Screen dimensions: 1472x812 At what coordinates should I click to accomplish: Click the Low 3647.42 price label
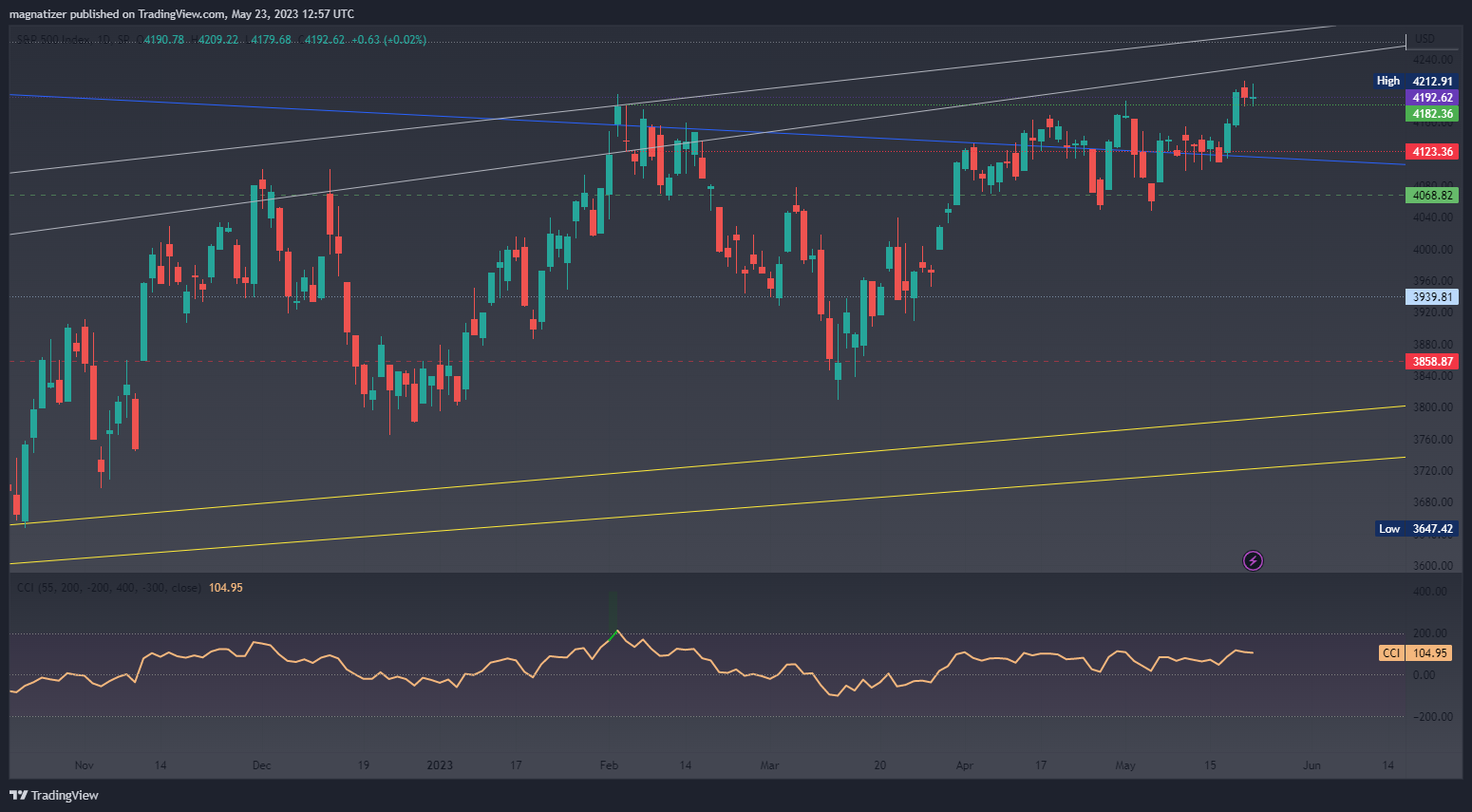[1416, 529]
